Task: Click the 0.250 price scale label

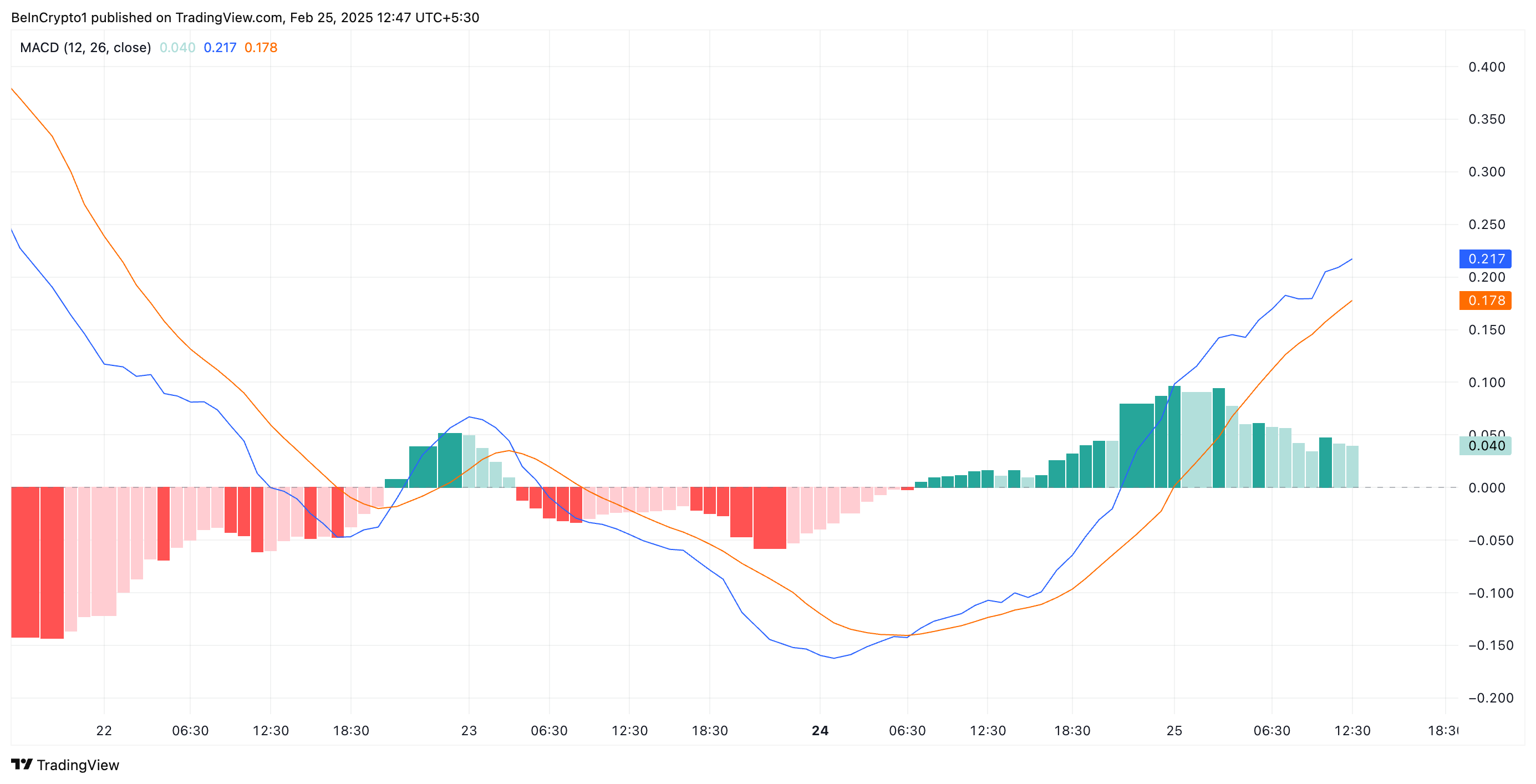Action: tap(1487, 225)
